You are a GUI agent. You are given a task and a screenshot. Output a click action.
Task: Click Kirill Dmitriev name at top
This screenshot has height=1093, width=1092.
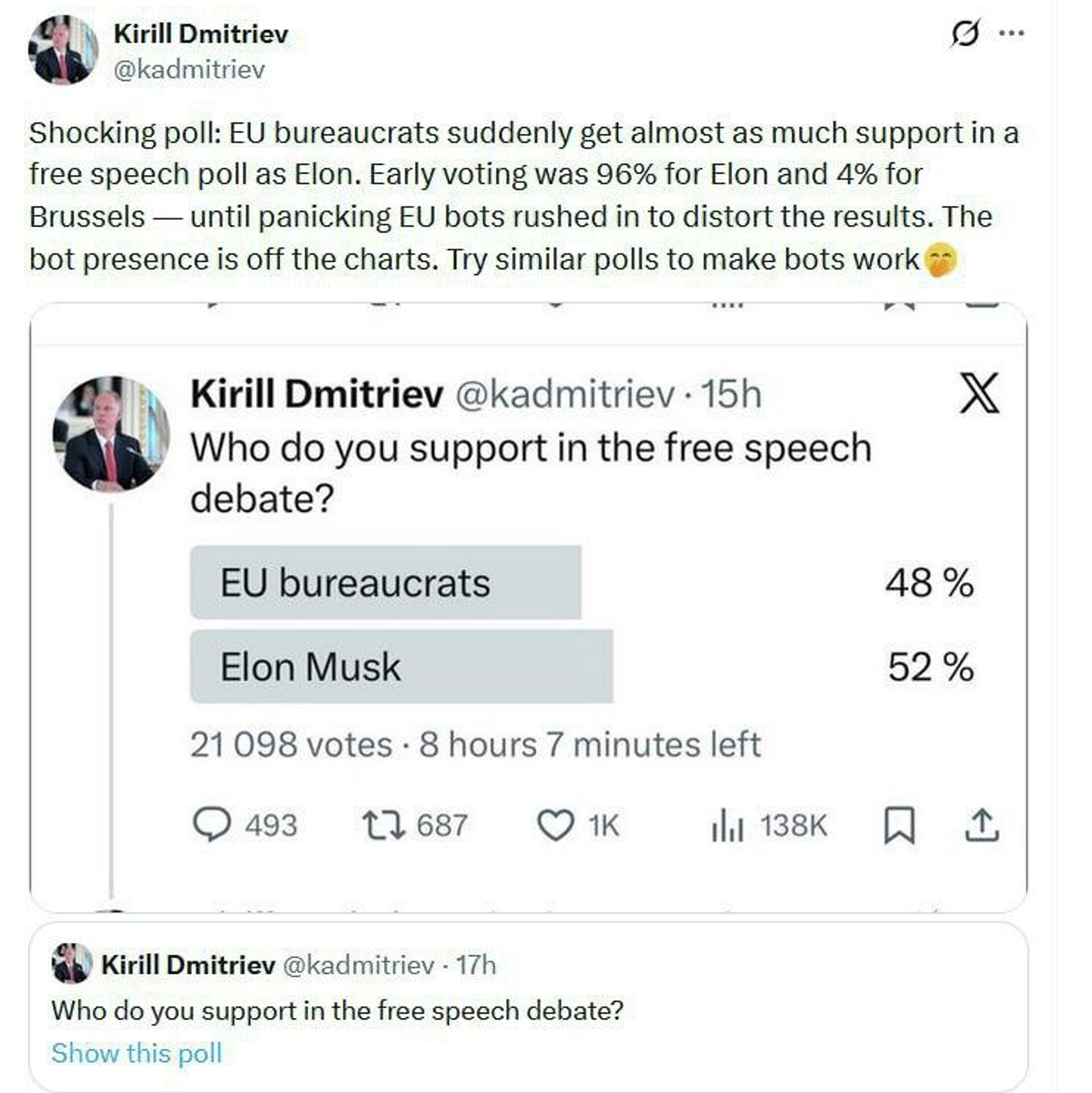(x=201, y=34)
